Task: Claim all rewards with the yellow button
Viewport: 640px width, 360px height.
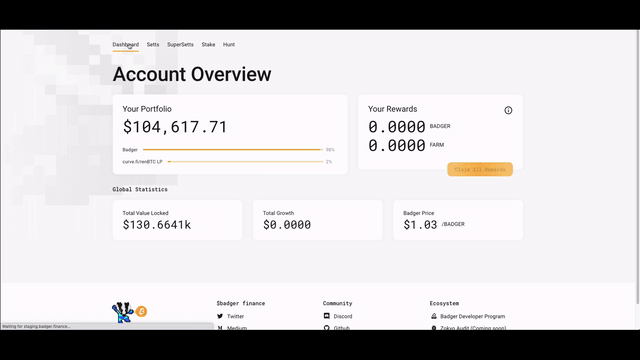Action: pyautogui.click(x=480, y=169)
